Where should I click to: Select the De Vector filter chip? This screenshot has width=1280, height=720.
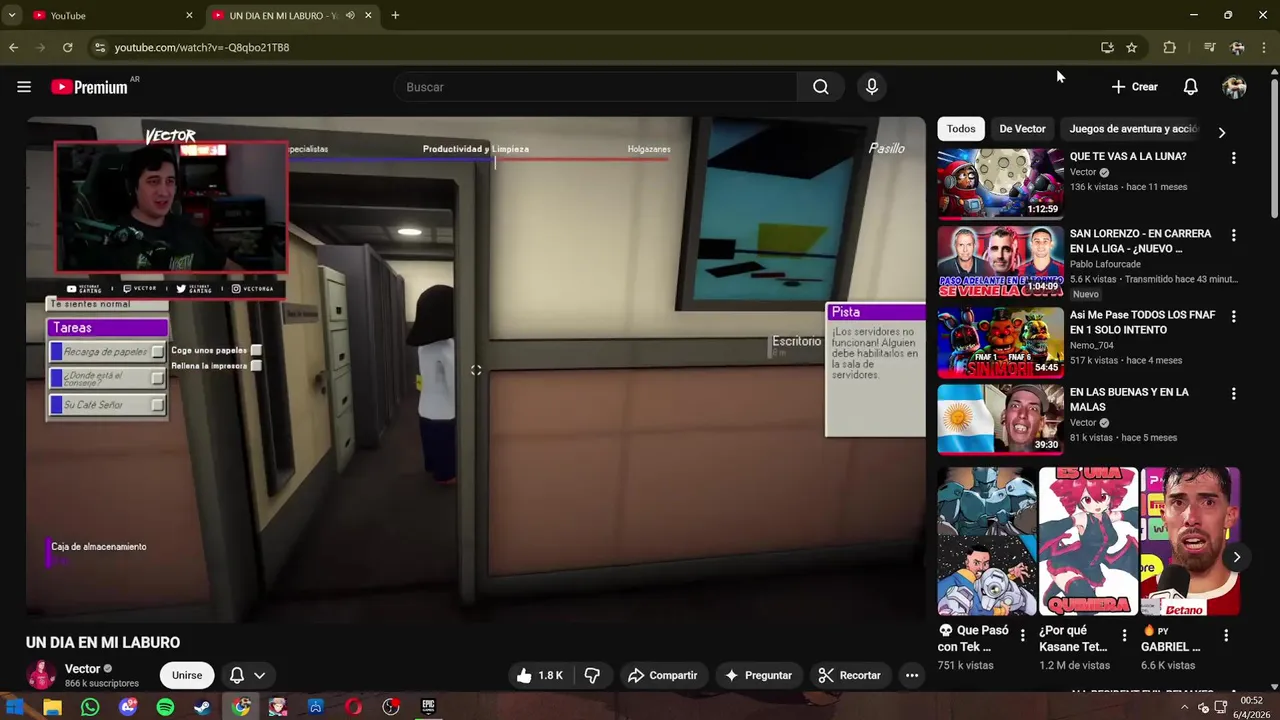[x=1022, y=129]
